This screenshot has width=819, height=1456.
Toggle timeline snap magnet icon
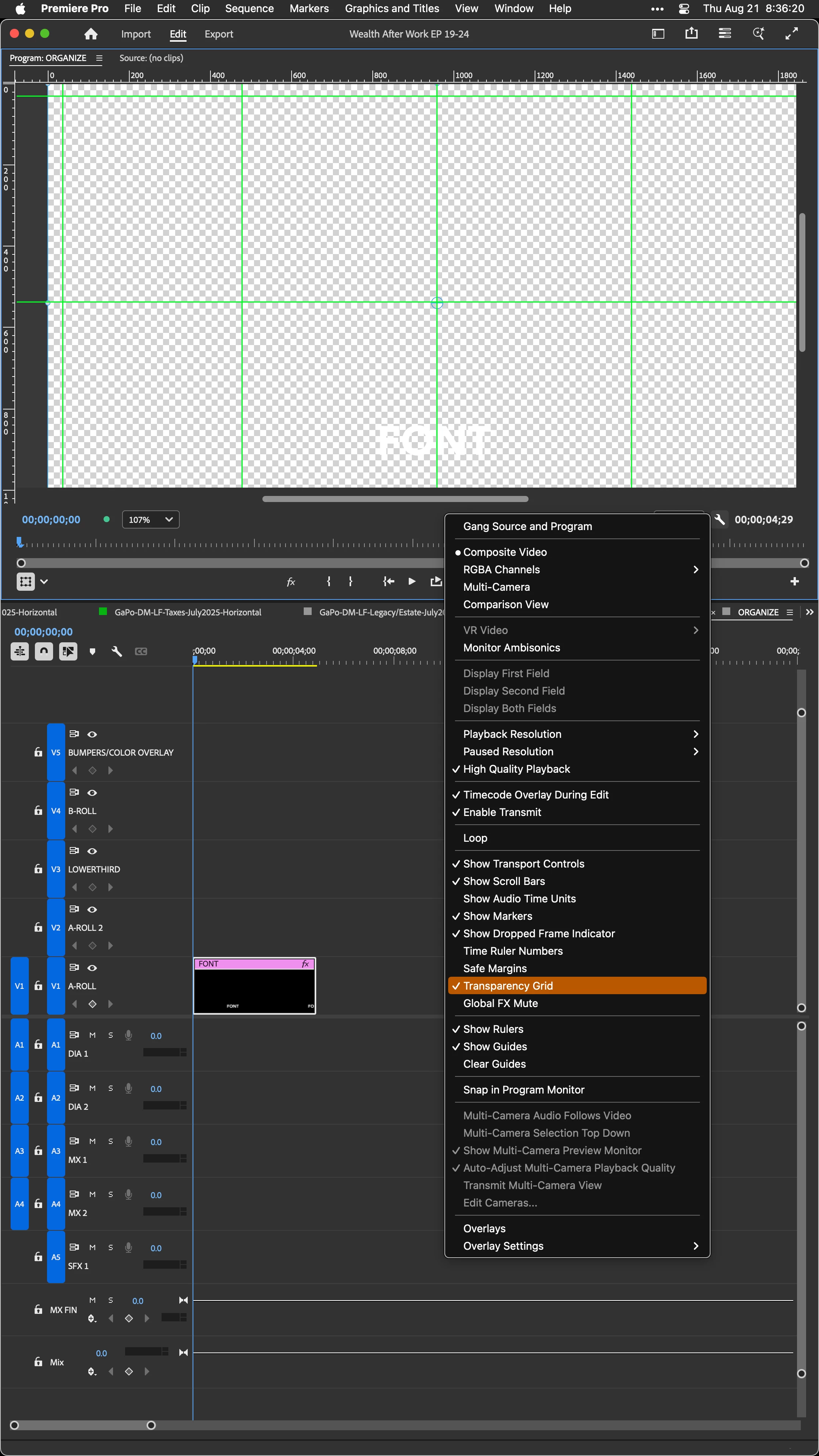click(x=44, y=651)
